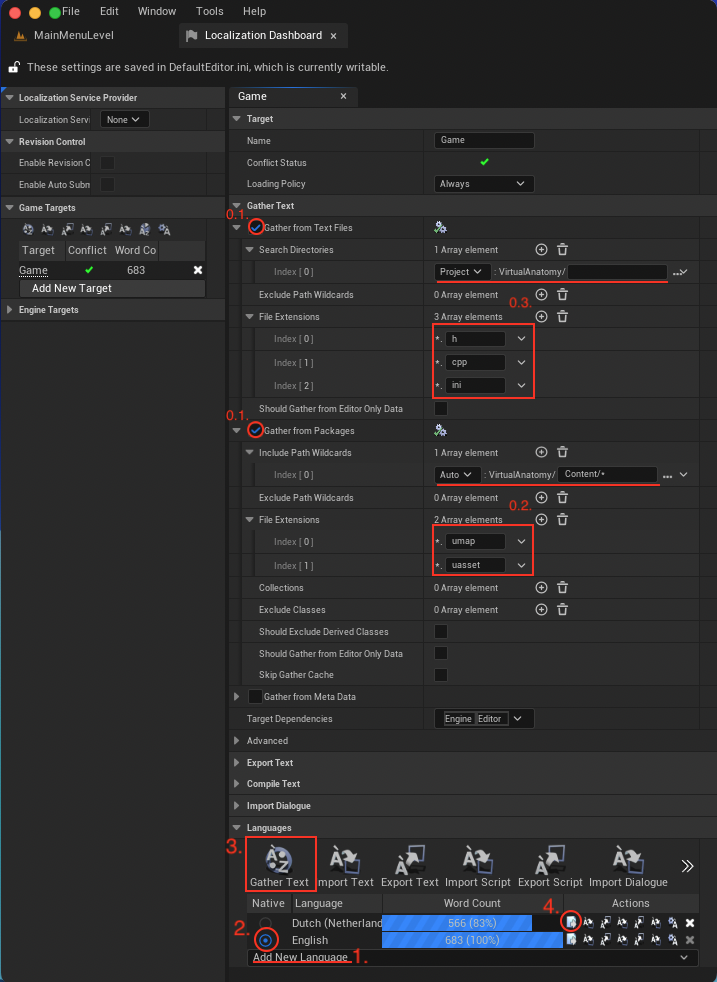Viewport: 717px width, 982px height.
Task: Click the Add New Target button
Action: 72,288
